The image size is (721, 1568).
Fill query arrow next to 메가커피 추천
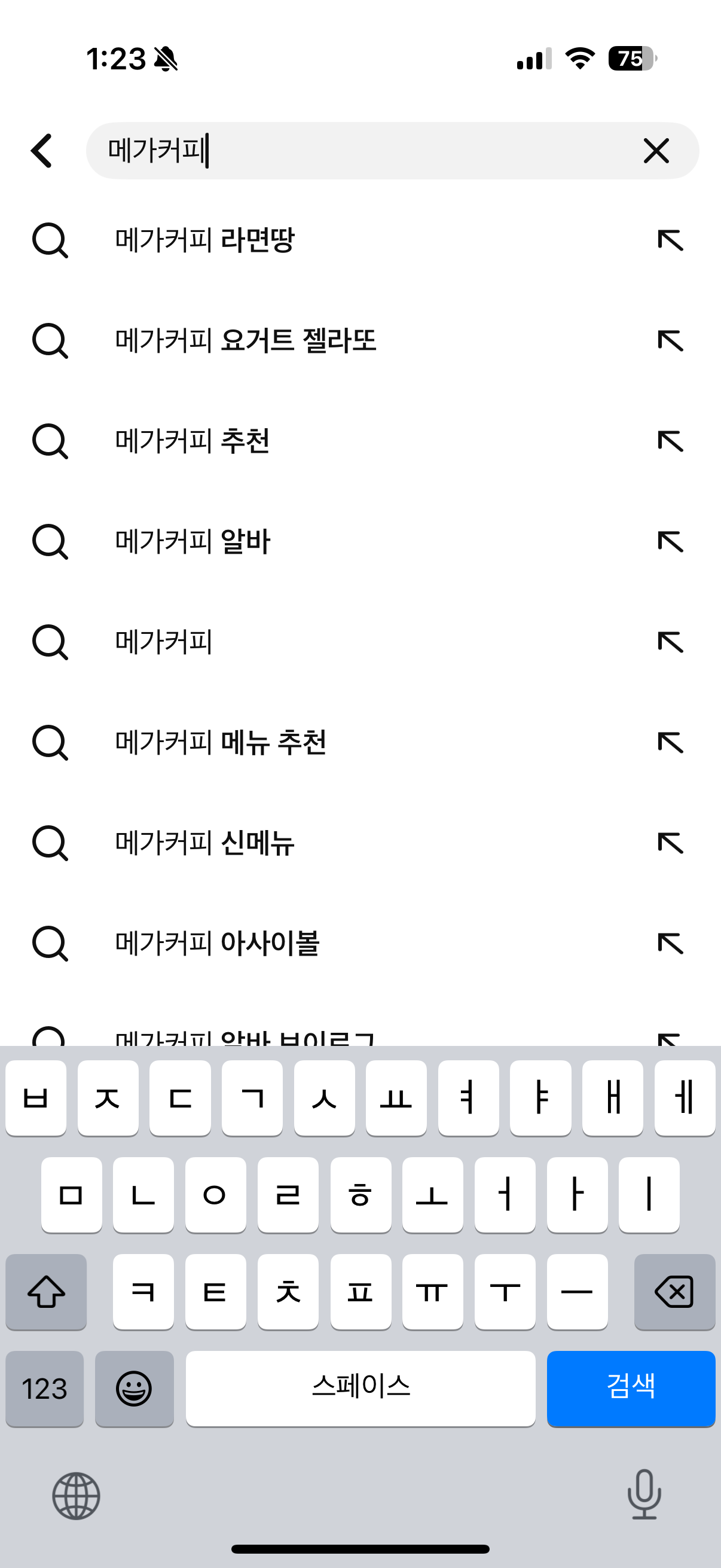pyautogui.click(x=671, y=441)
